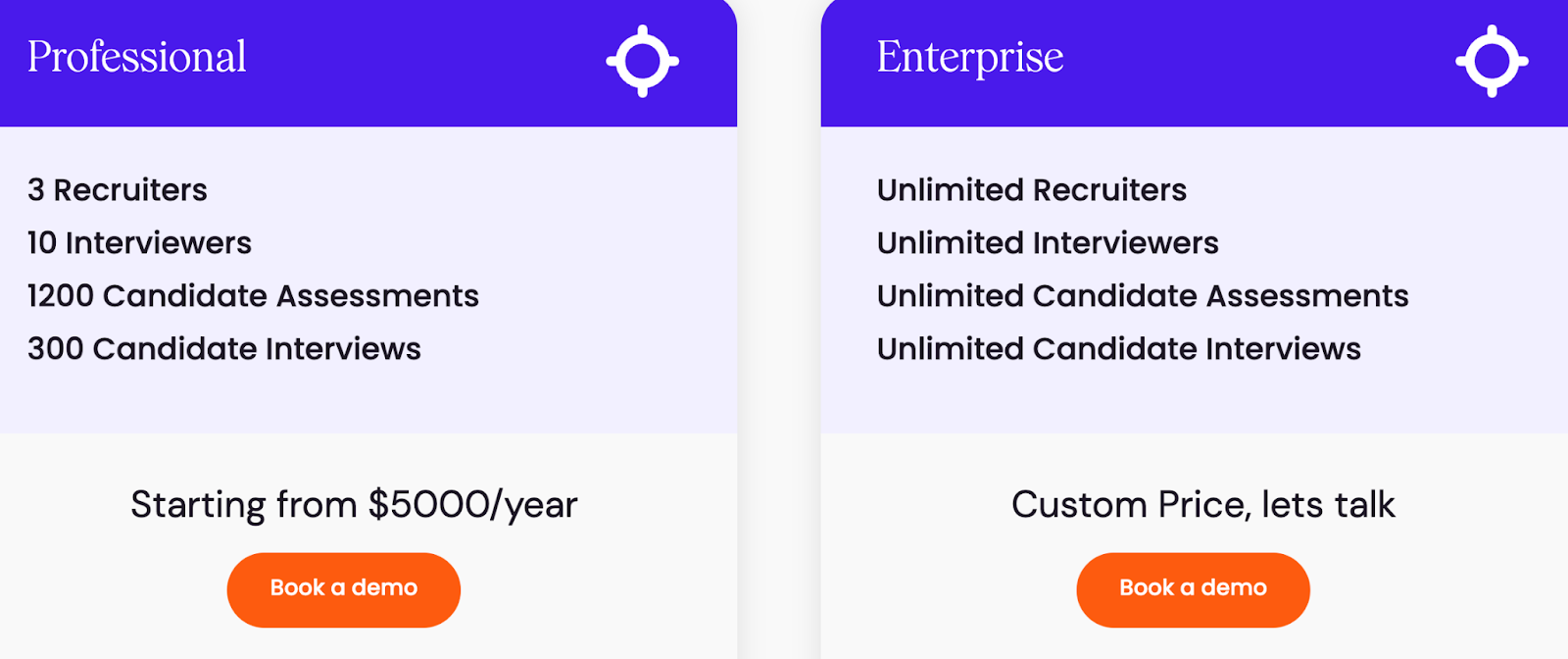Click the 10 Interviewers feature line

139,243
